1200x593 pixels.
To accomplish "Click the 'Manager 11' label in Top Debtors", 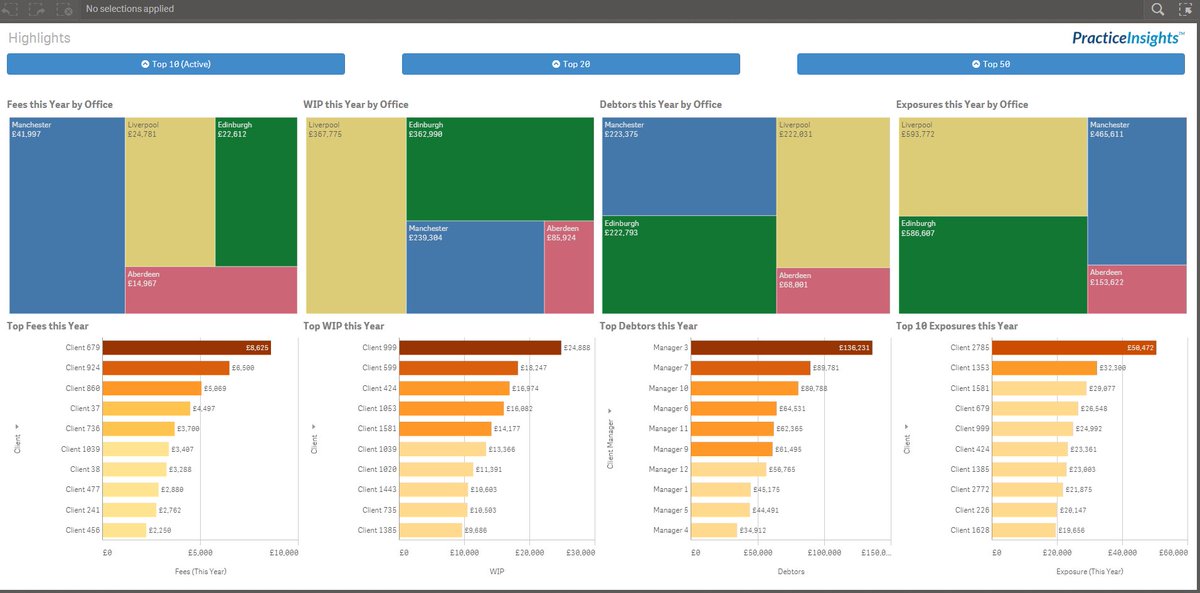I will 669,429.
